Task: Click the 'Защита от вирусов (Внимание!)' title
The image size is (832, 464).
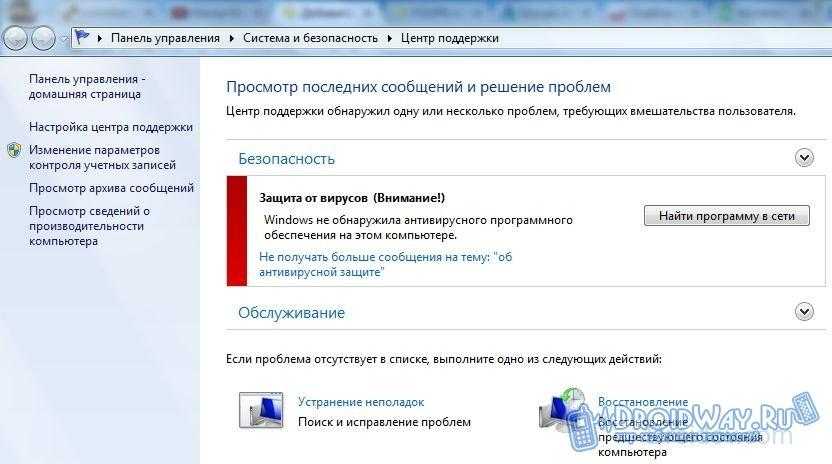Action: click(352, 198)
